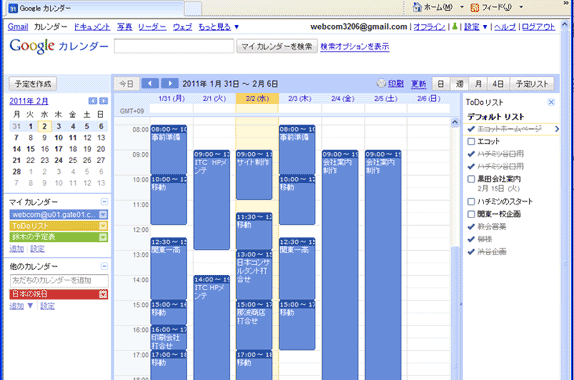Viewport: 574px width, 380px height.
Task: Click the feed icon in browser toolbar
Action: point(474,7)
